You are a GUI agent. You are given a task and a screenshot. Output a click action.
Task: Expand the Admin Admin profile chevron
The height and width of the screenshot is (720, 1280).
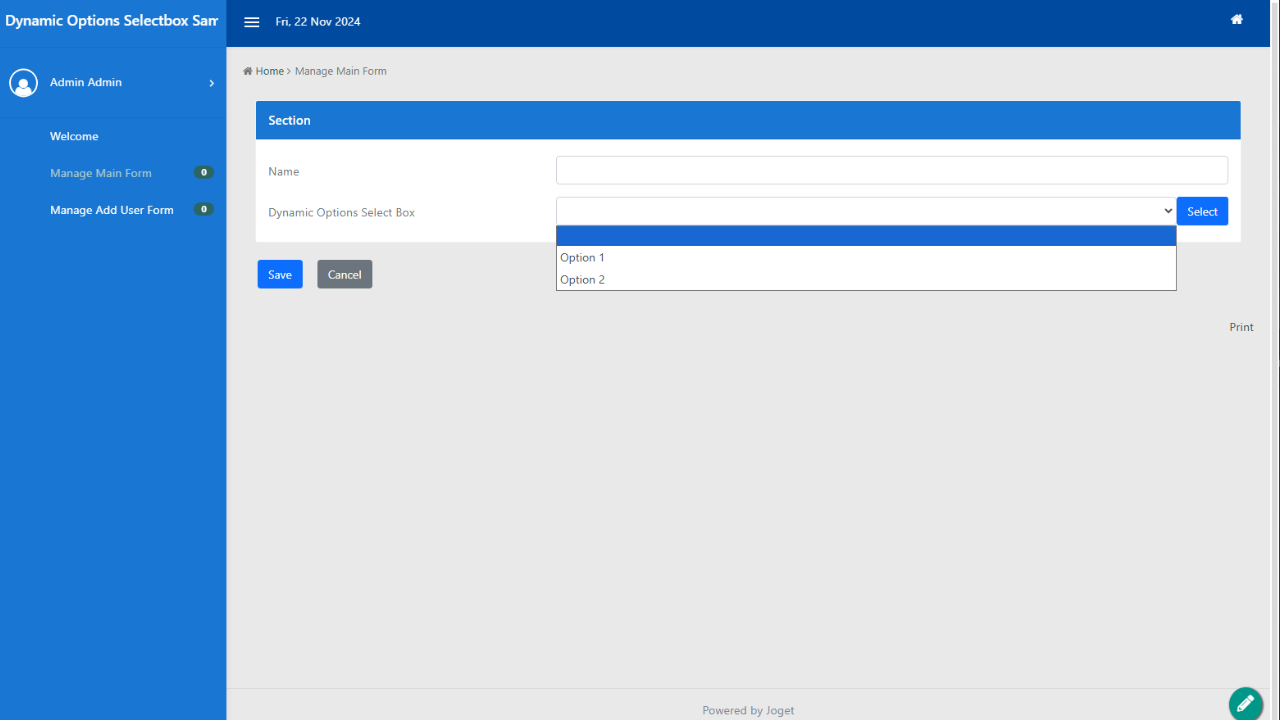click(x=211, y=83)
